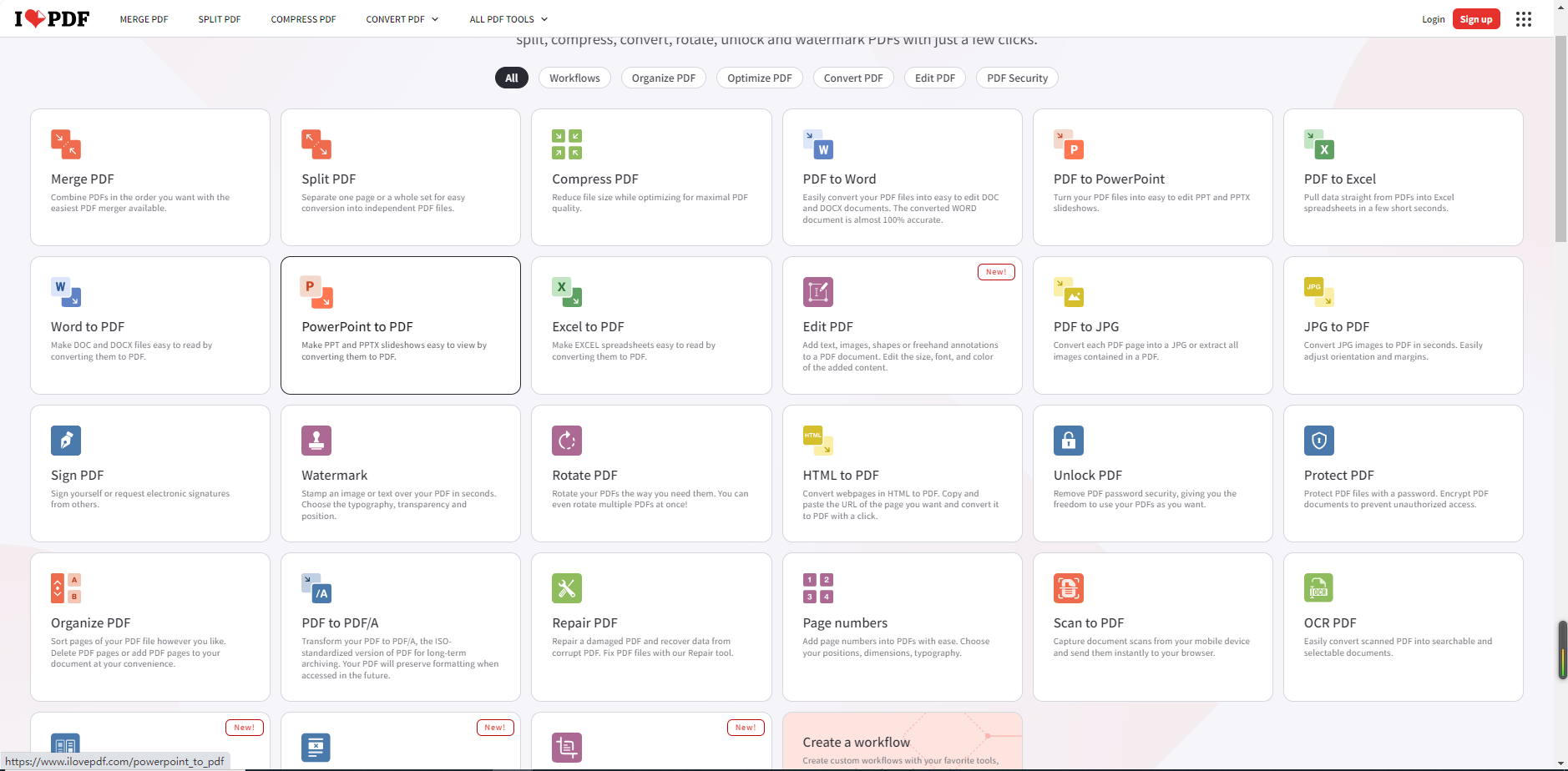The width and height of the screenshot is (1568, 771).
Task: Click the Sign up button
Action: coord(1475,19)
